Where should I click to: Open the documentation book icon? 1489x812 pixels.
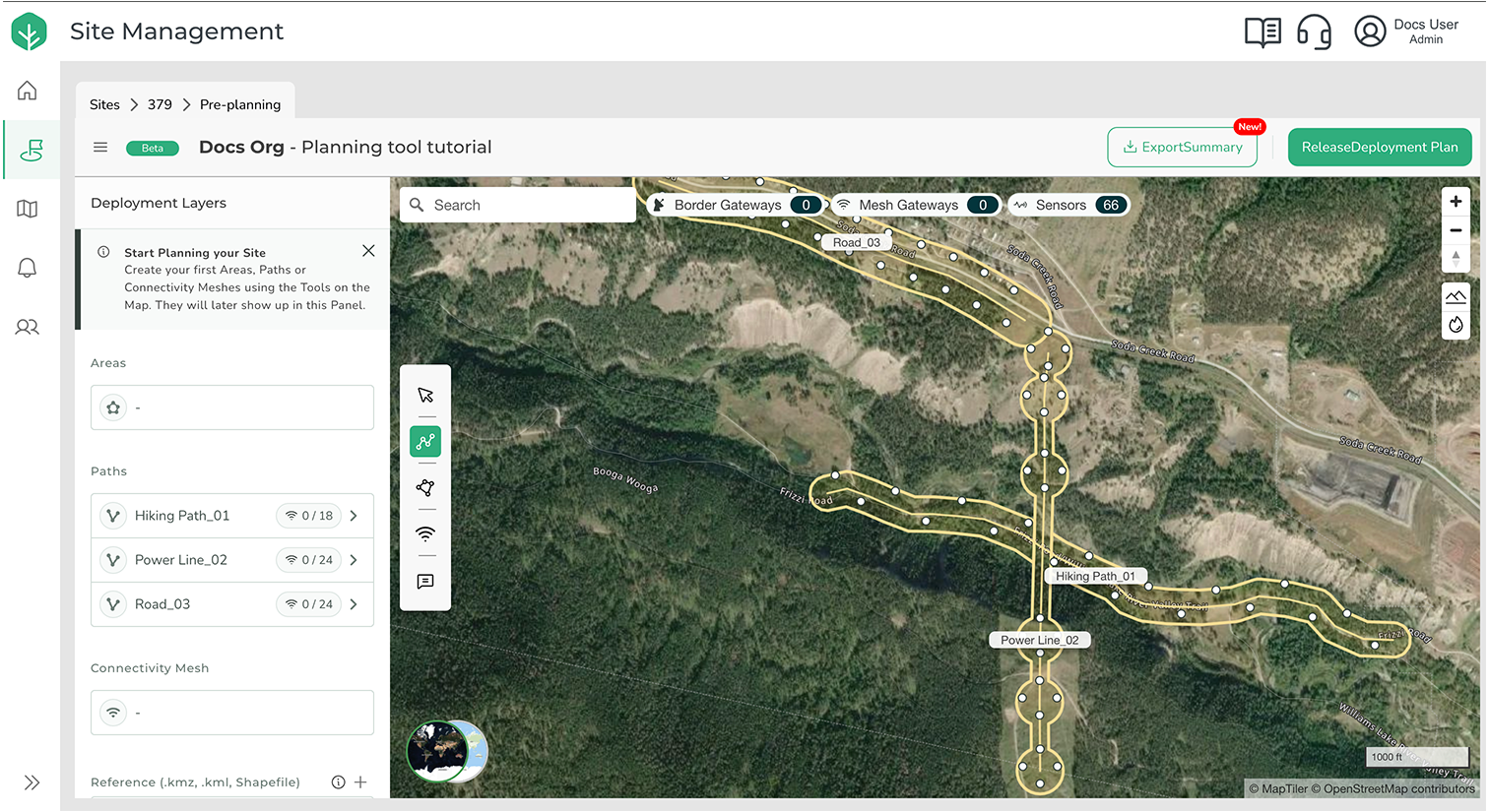pyautogui.click(x=1262, y=31)
